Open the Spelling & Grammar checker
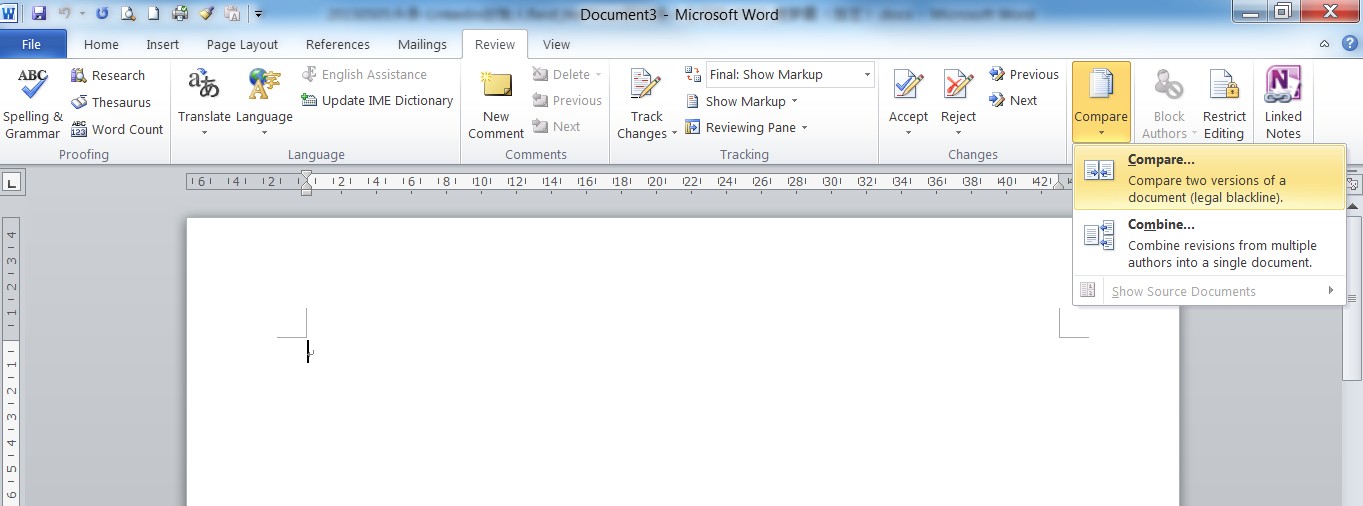Screen dimensions: 1363x506 click(33, 103)
